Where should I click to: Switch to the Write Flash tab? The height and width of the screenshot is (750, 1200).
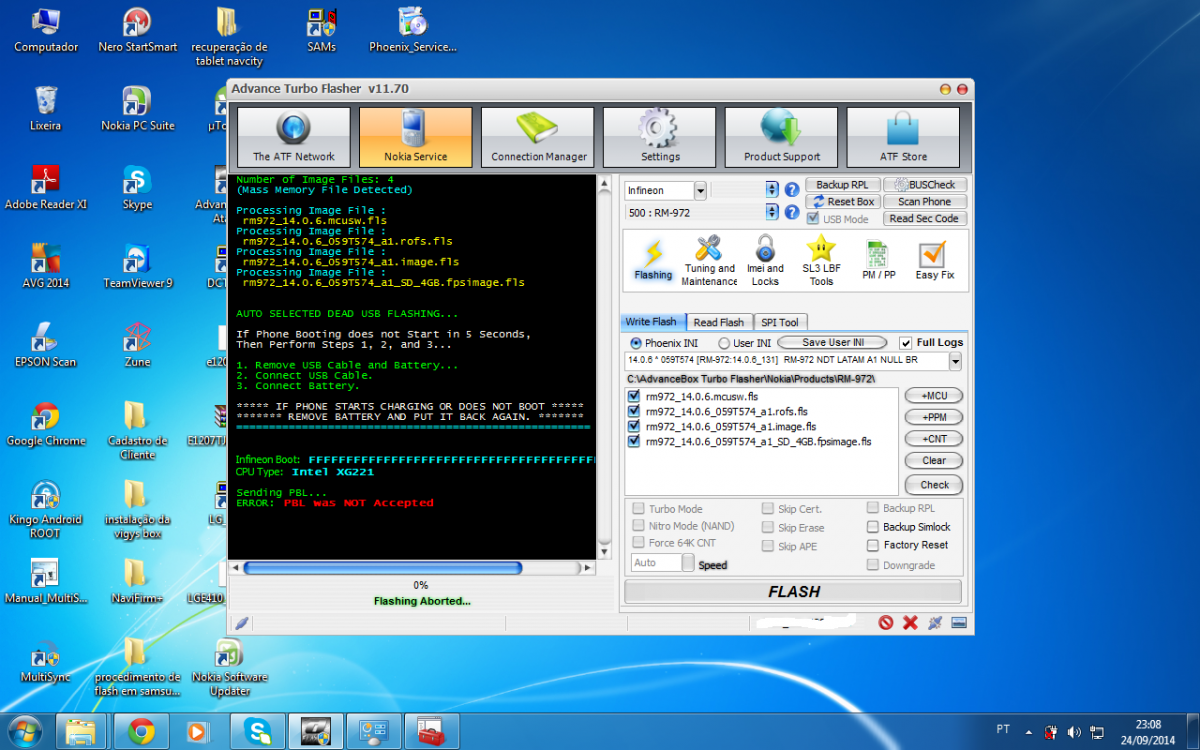pos(651,322)
